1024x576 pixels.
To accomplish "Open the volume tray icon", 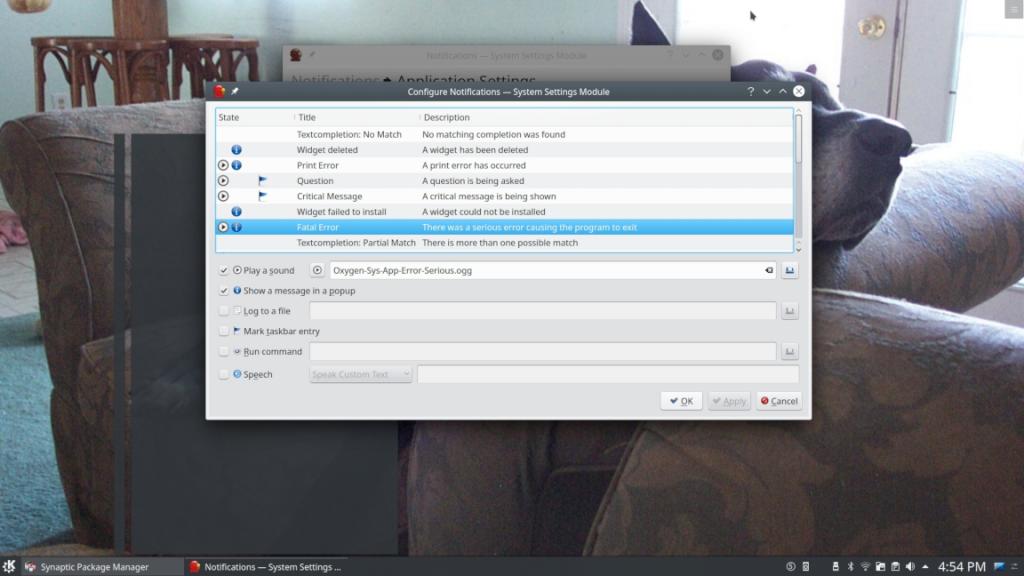I will [x=911, y=567].
